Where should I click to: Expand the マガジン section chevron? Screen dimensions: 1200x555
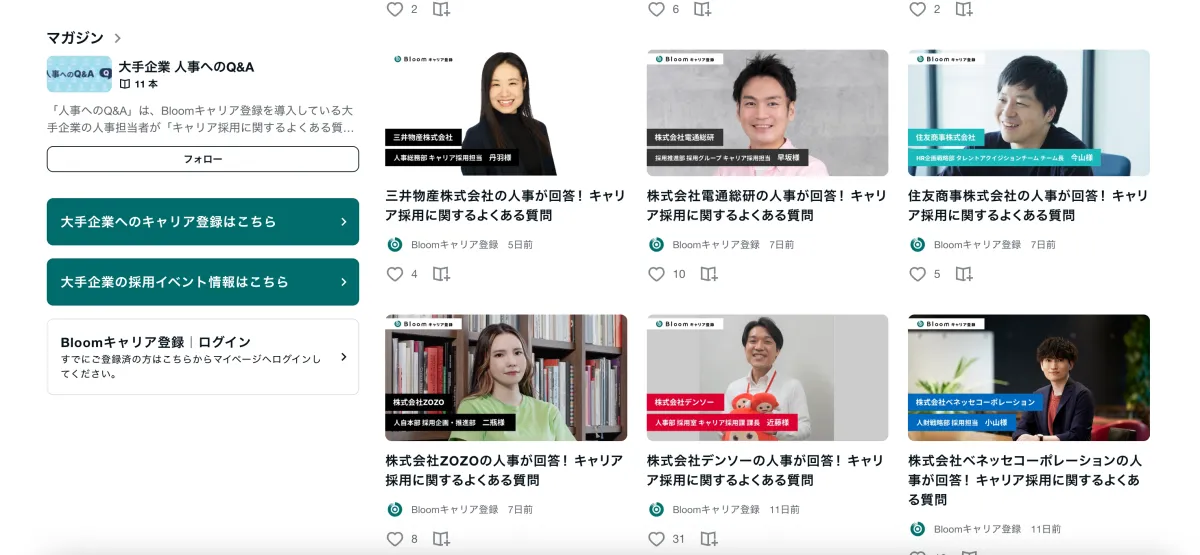(x=117, y=38)
